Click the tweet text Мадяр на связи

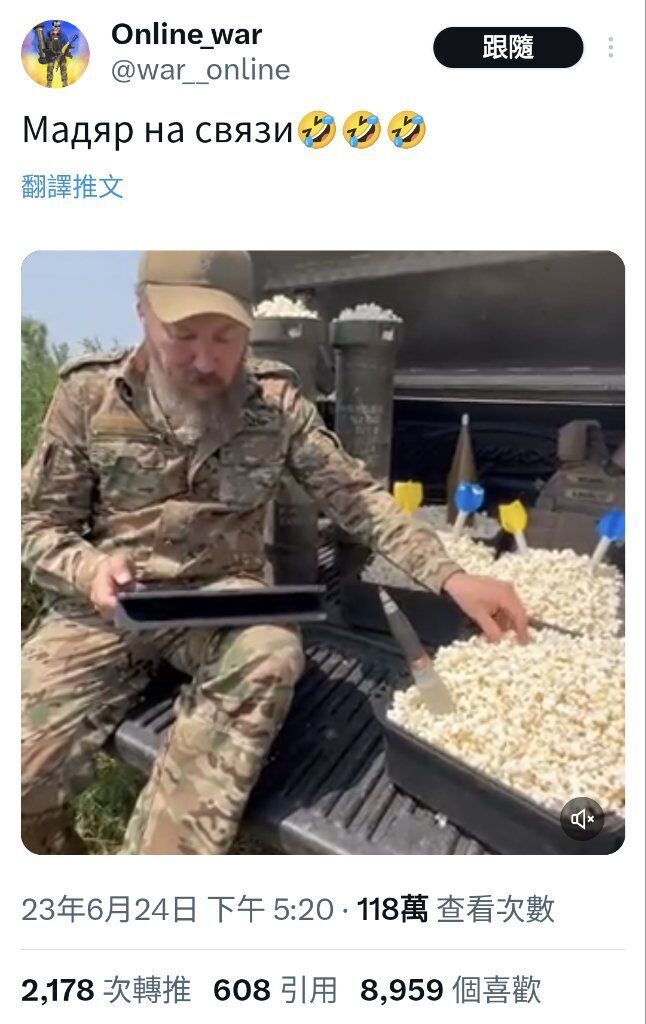(157, 130)
